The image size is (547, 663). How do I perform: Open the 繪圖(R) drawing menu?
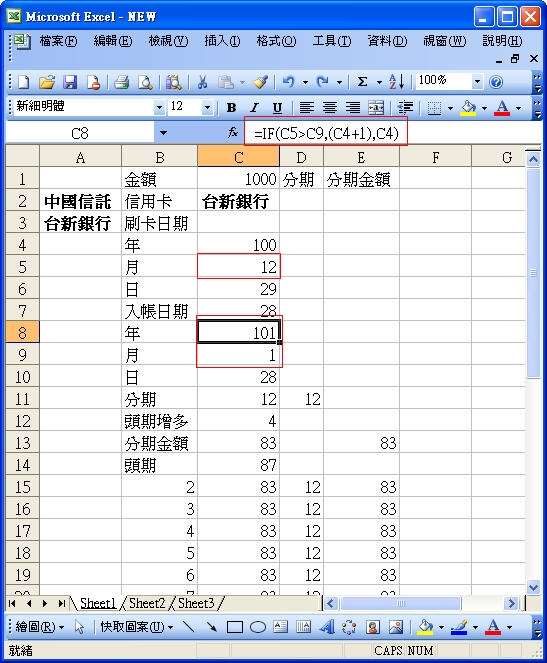pyautogui.click(x=39, y=626)
